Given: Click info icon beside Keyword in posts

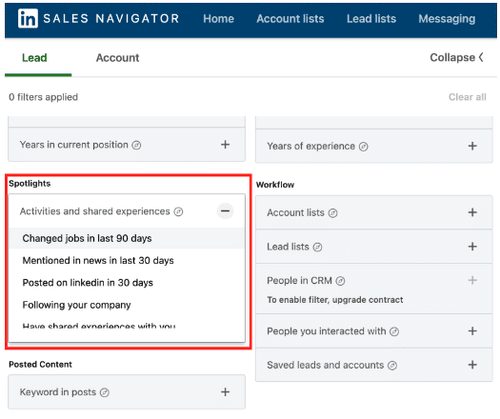Looking at the screenshot, I should (x=104, y=393).
